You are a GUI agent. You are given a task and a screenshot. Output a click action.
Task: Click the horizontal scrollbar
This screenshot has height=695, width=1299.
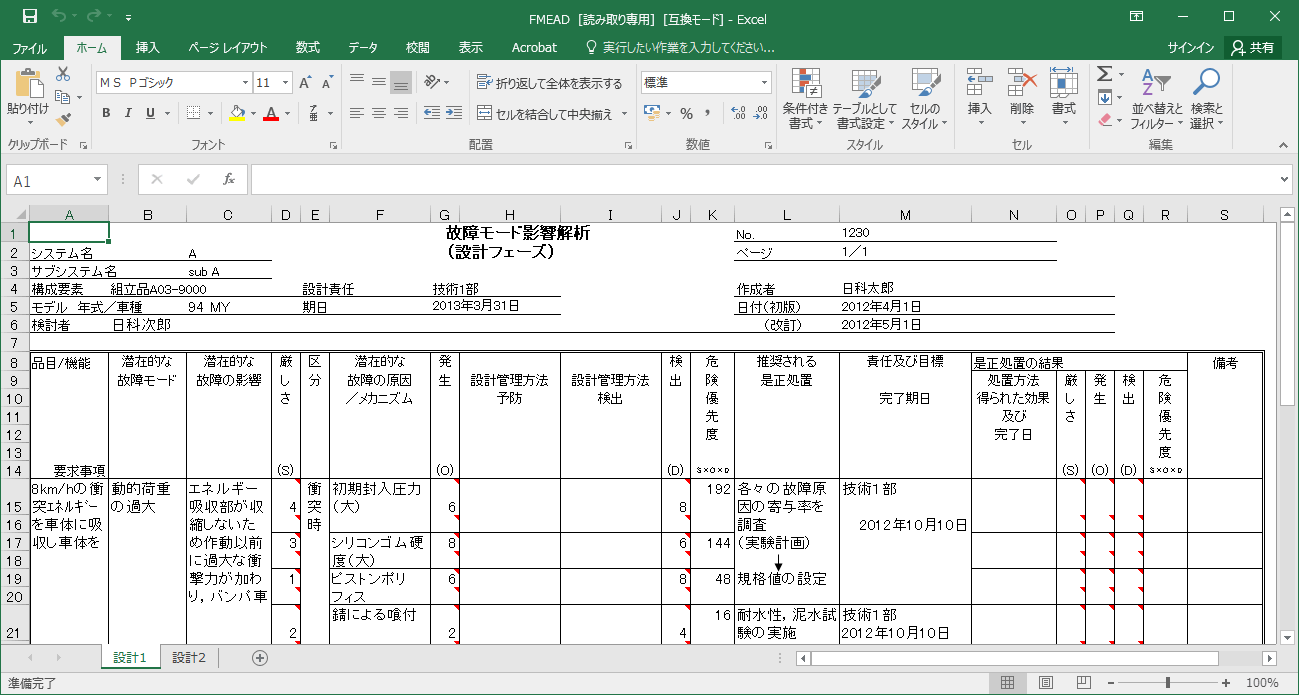tap(1015, 658)
